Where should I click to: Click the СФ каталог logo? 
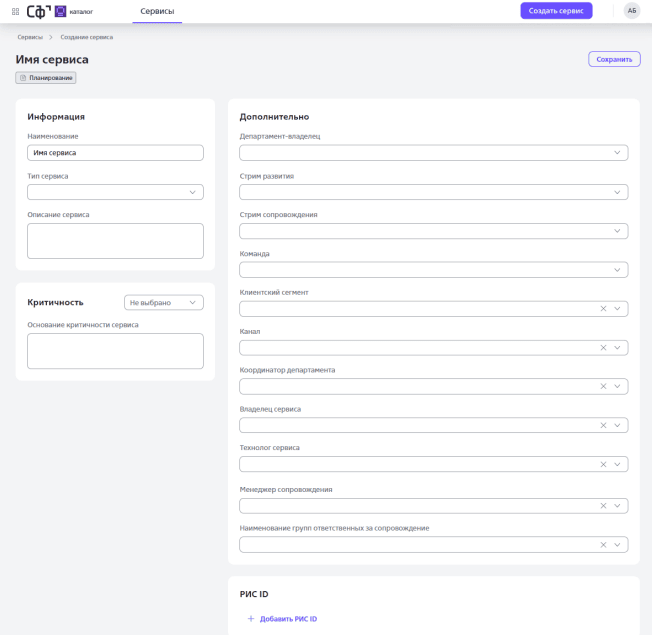click(60, 11)
